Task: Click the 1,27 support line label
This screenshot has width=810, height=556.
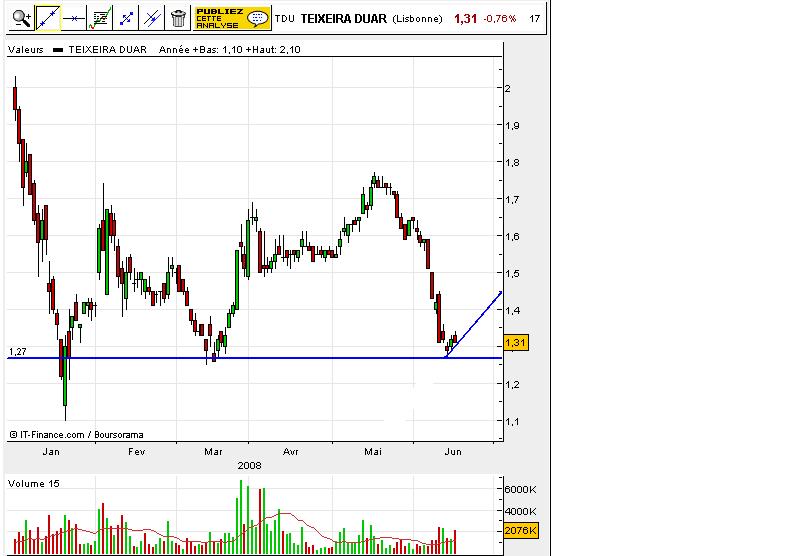Action: [x=18, y=351]
